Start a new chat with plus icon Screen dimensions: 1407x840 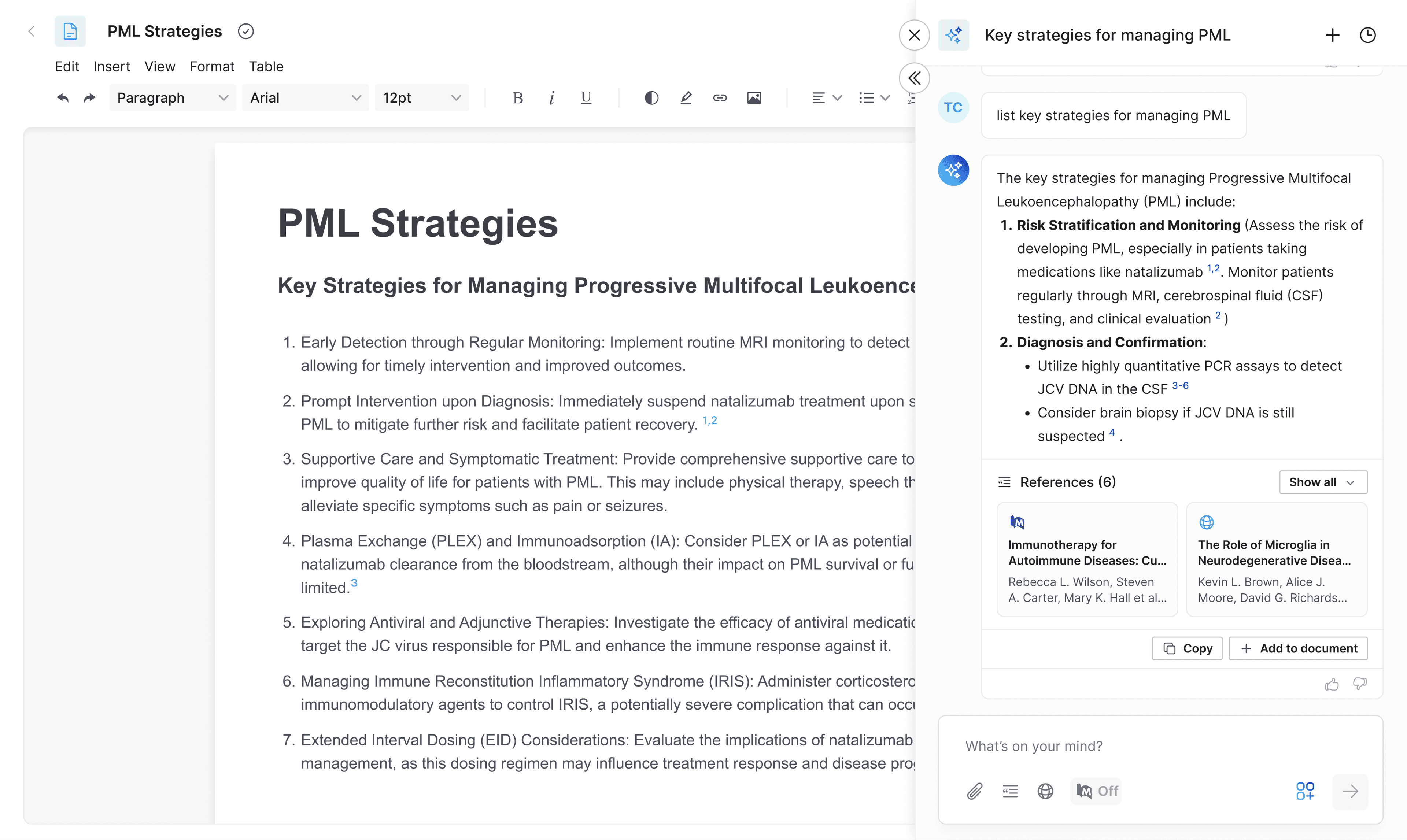click(1332, 35)
